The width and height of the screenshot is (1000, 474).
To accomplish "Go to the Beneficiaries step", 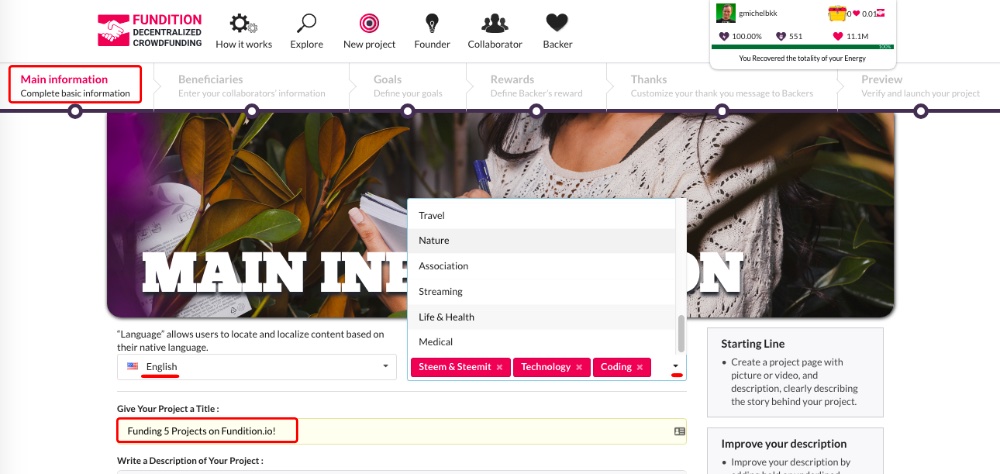I will [x=251, y=86].
